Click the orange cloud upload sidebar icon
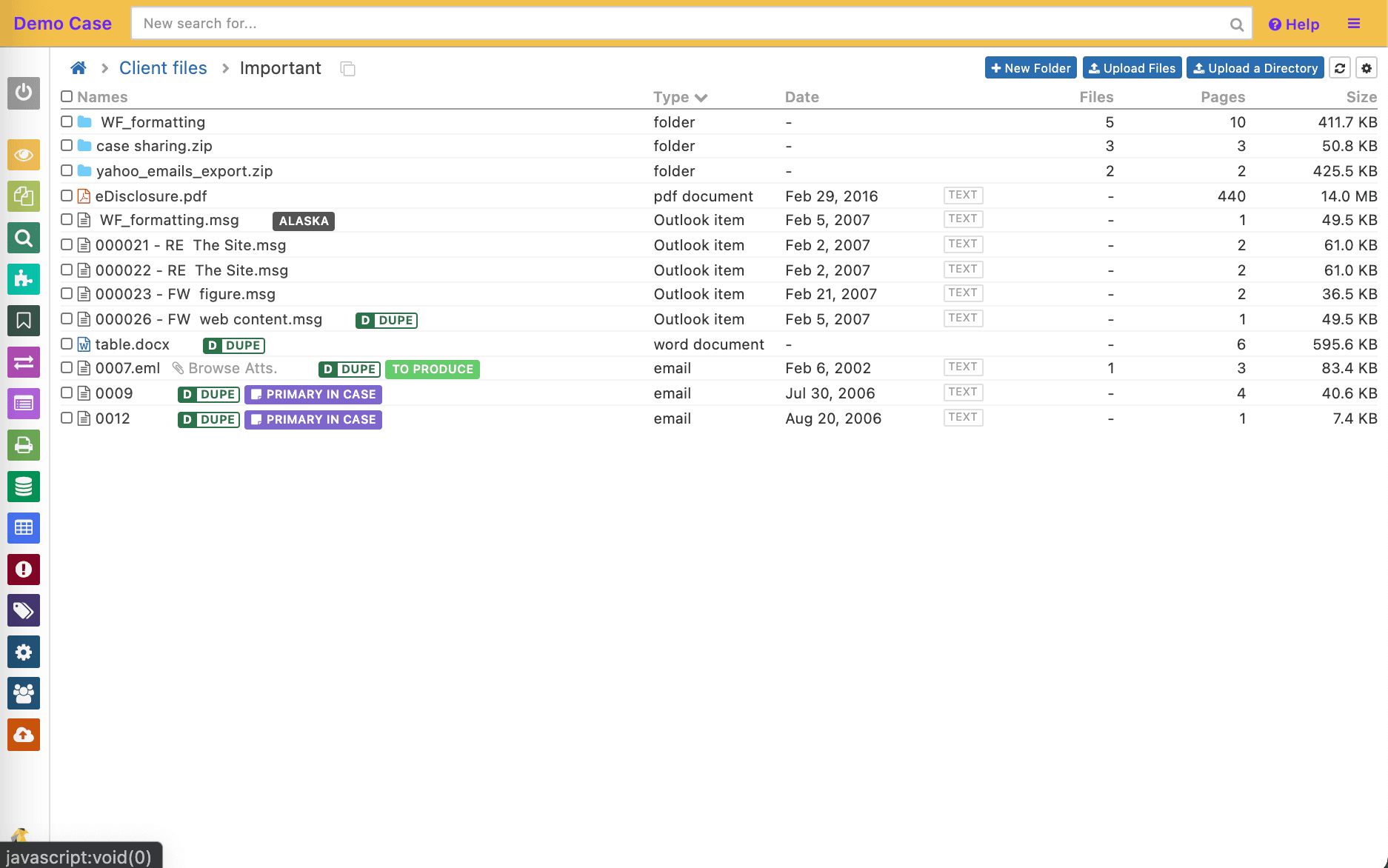The width and height of the screenshot is (1388, 868). coord(24,735)
